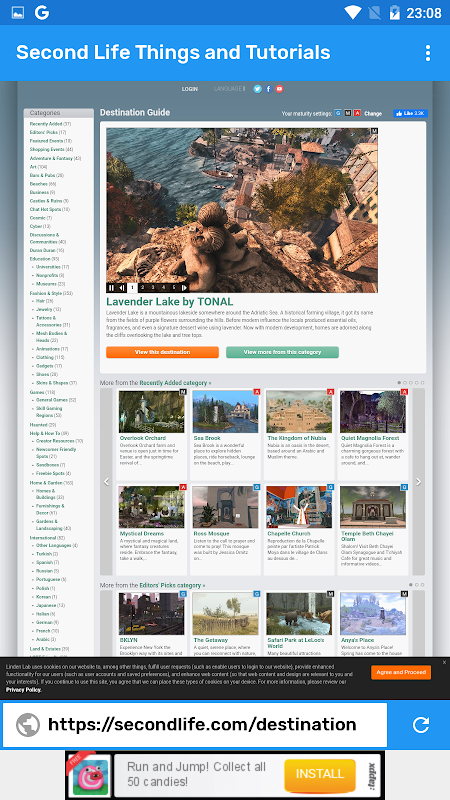The image size is (450, 800).
Task: Open the Sea Brook thumbnail
Action: point(226,412)
